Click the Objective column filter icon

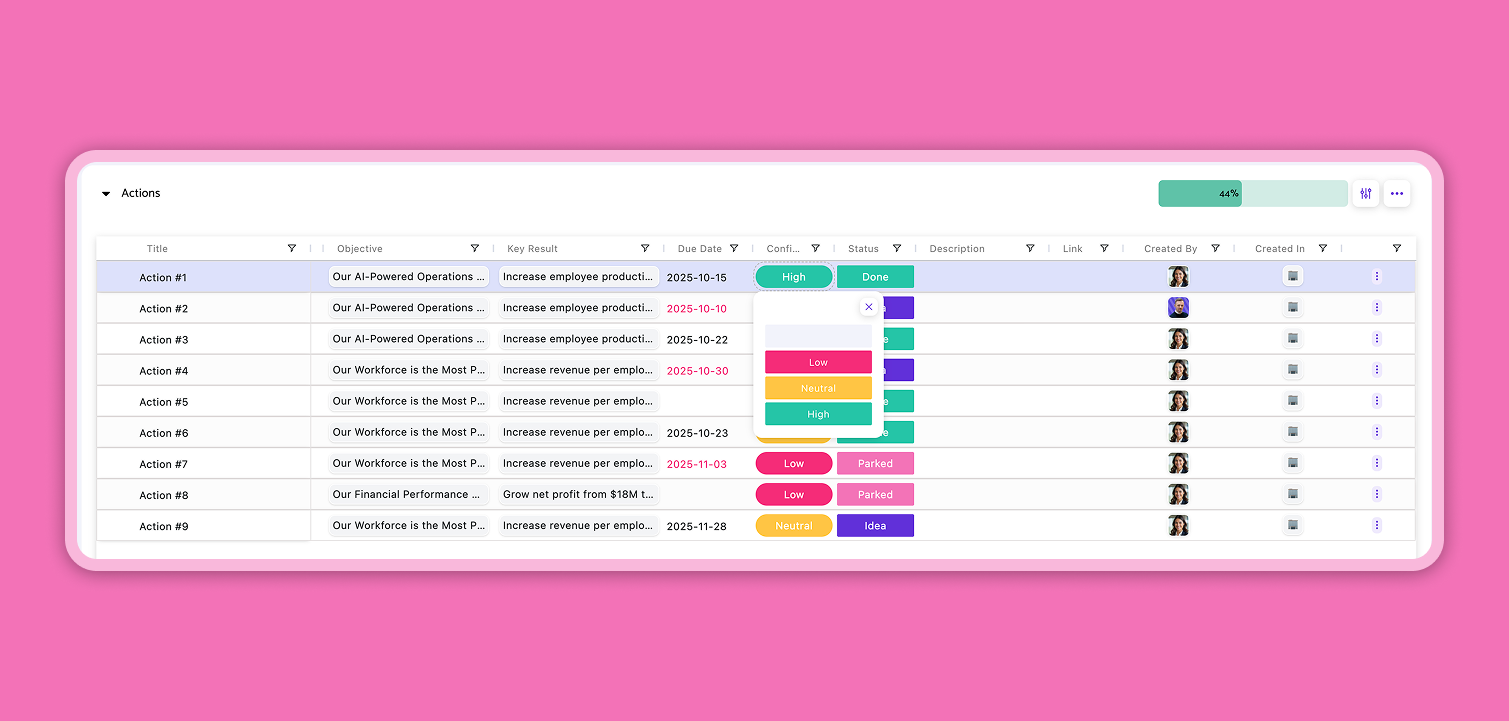pos(475,249)
